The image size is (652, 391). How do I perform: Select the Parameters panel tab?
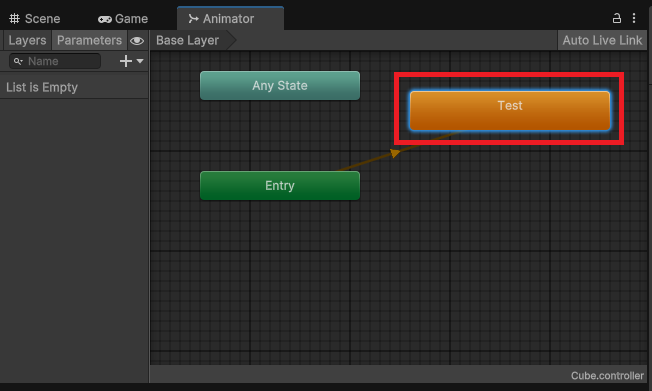(89, 40)
